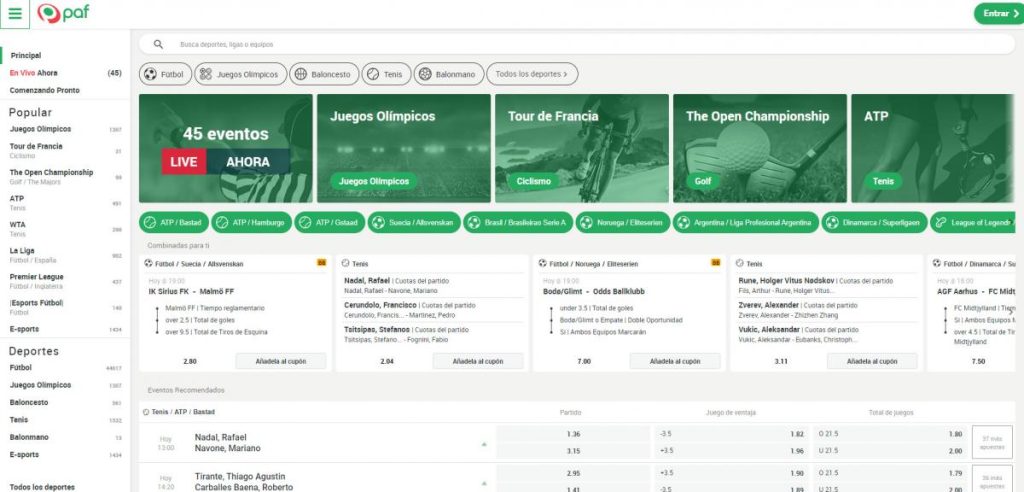Click the search magnifier icon
This screenshot has height=492, width=1024.
[x=158, y=45]
